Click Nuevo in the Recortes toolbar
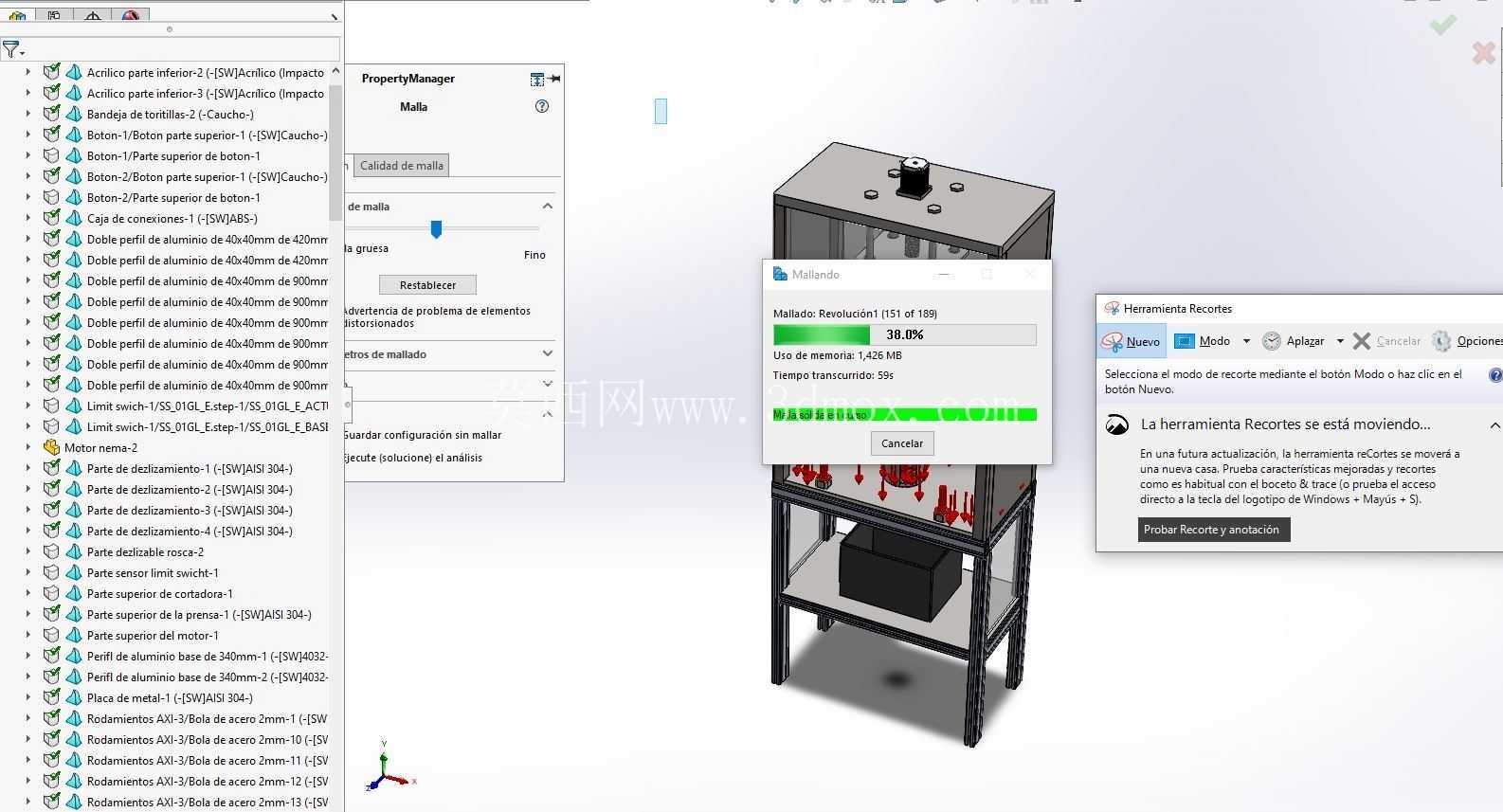This screenshot has width=1503, height=812. click(1132, 341)
